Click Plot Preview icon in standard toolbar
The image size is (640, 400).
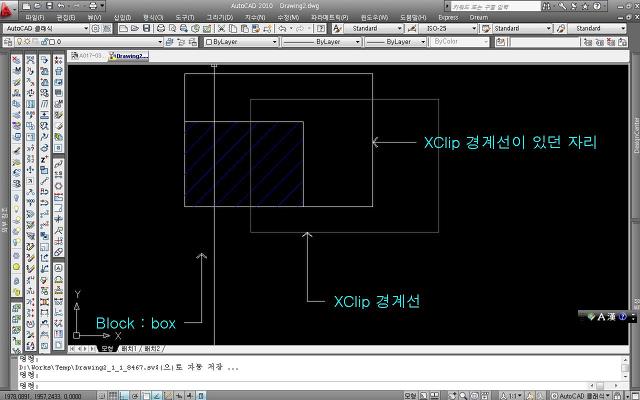pos(172,28)
